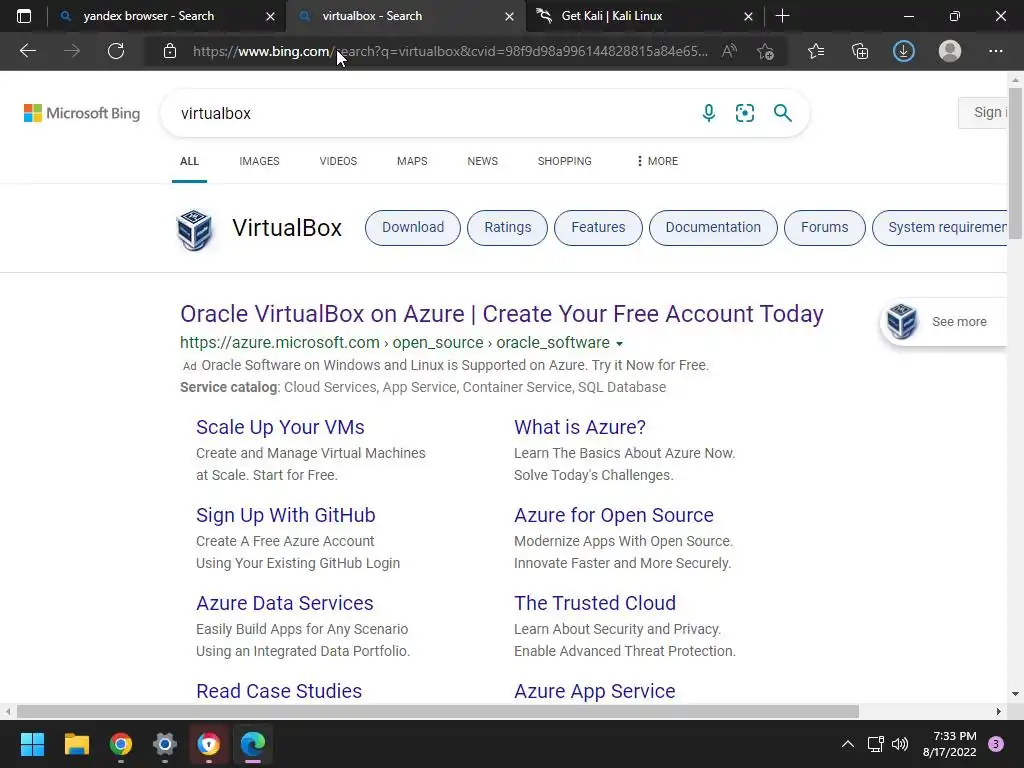
Task: Open the clock and date flyout
Action: [x=950, y=744]
